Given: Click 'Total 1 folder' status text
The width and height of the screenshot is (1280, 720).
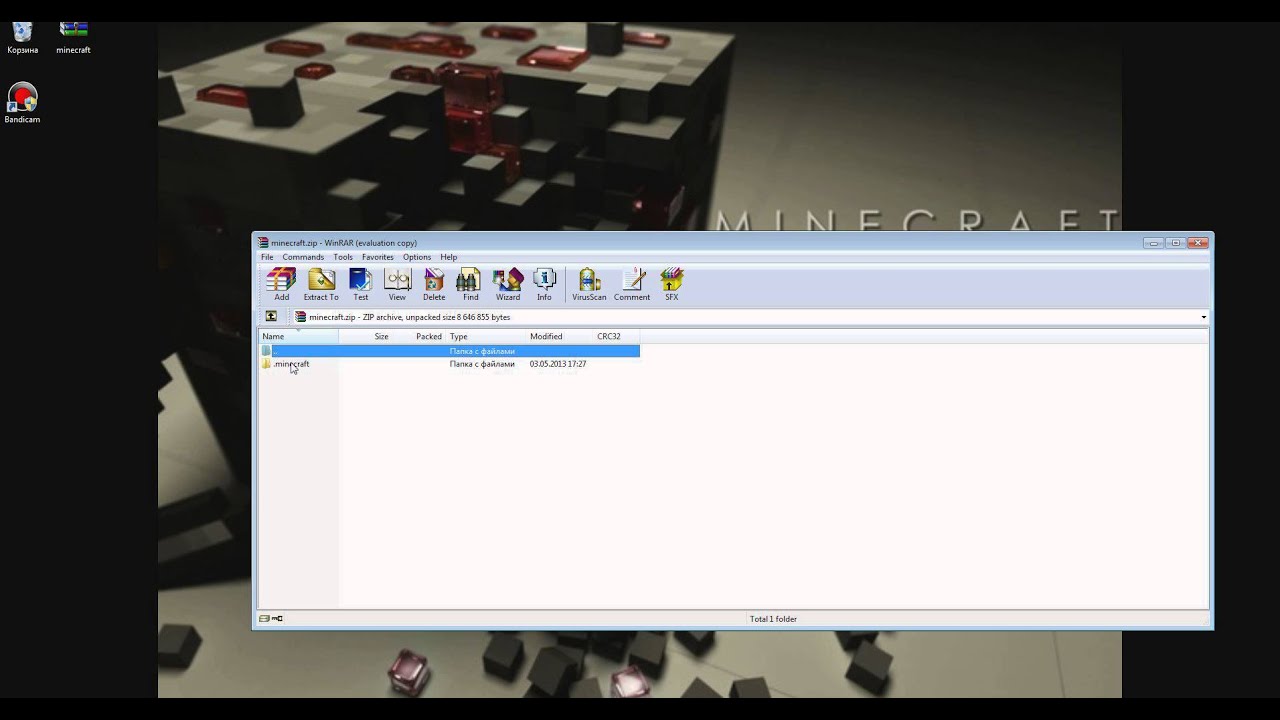Looking at the screenshot, I should point(773,619).
